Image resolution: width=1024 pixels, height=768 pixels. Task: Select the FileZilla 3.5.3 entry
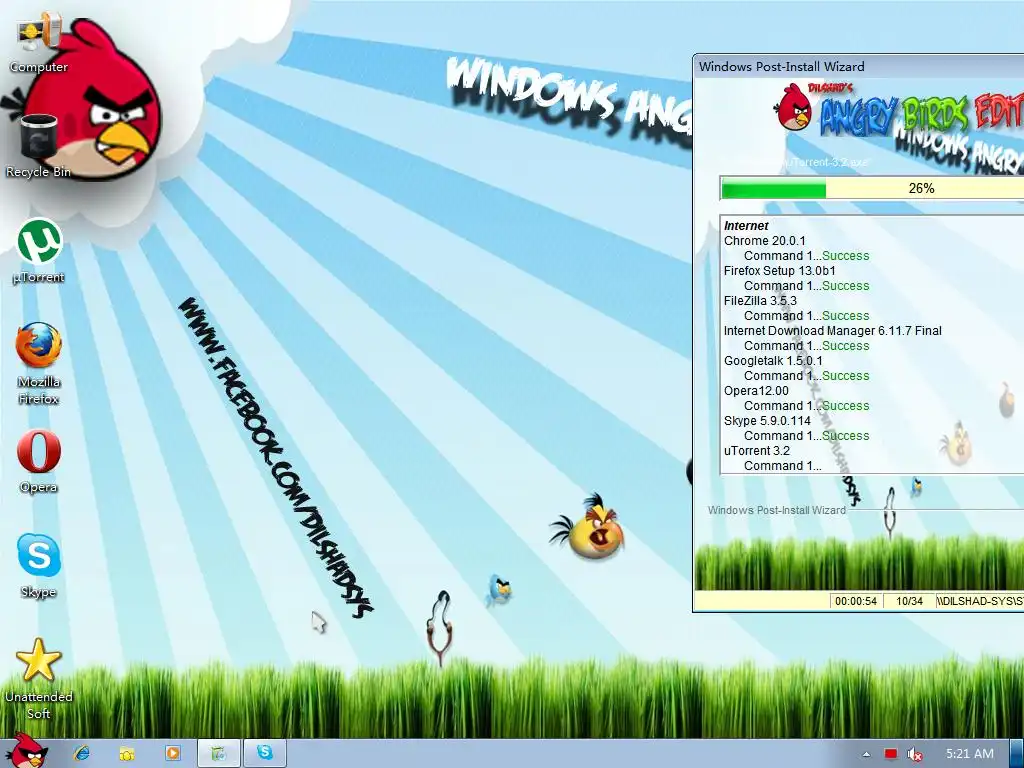point(760,300)
